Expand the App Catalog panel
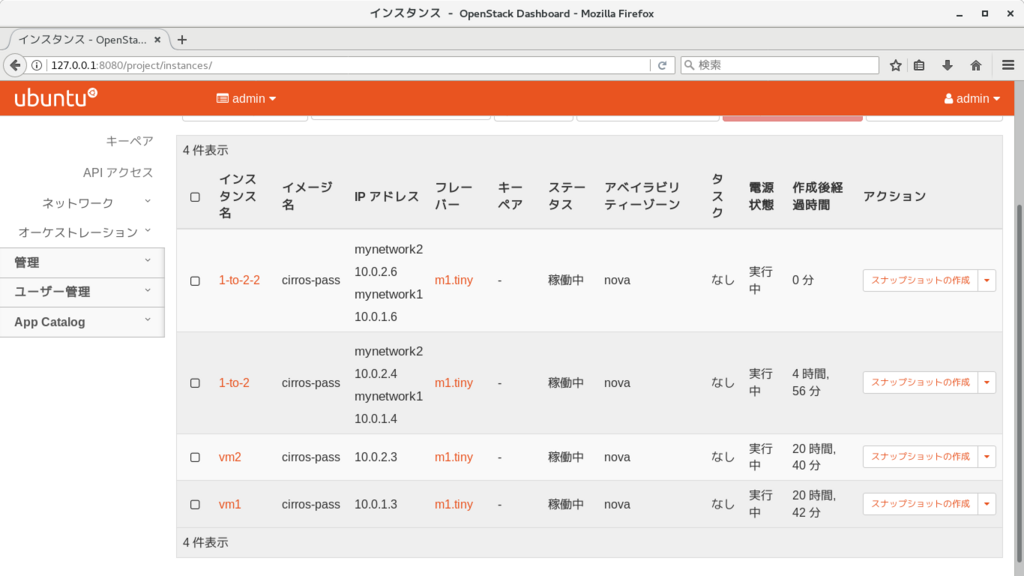The height and width of the screenshot is (576, 1024). coord(82,322)
